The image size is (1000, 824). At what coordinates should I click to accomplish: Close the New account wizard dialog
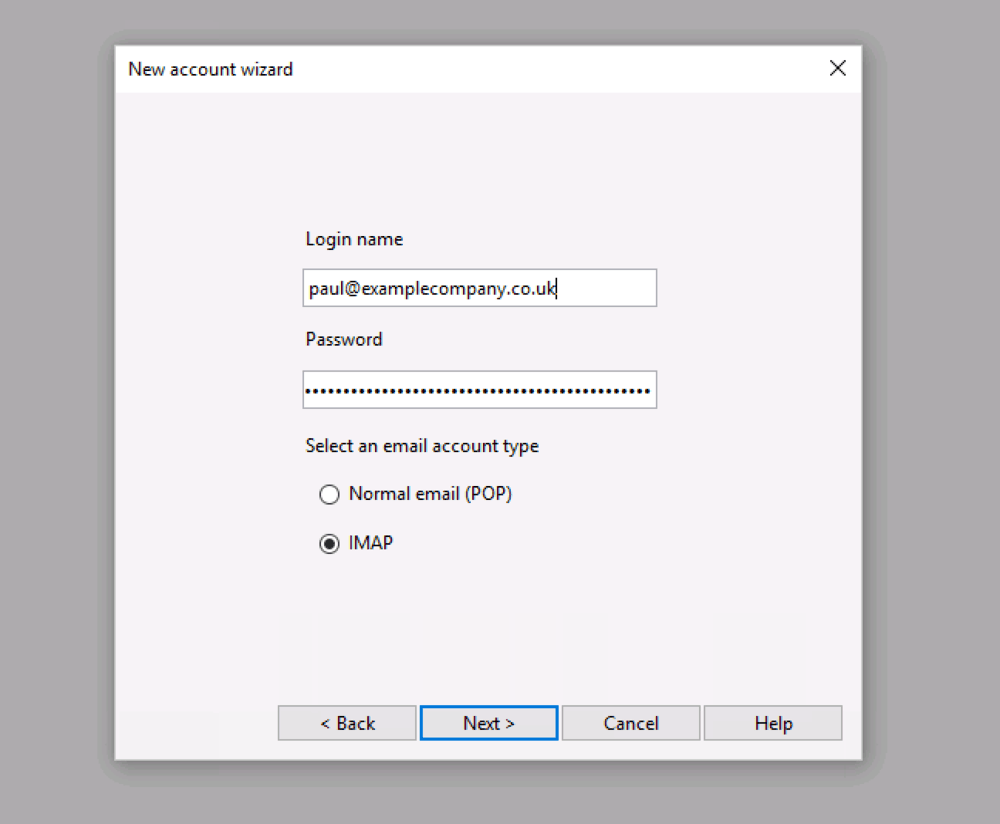(837, 68)
